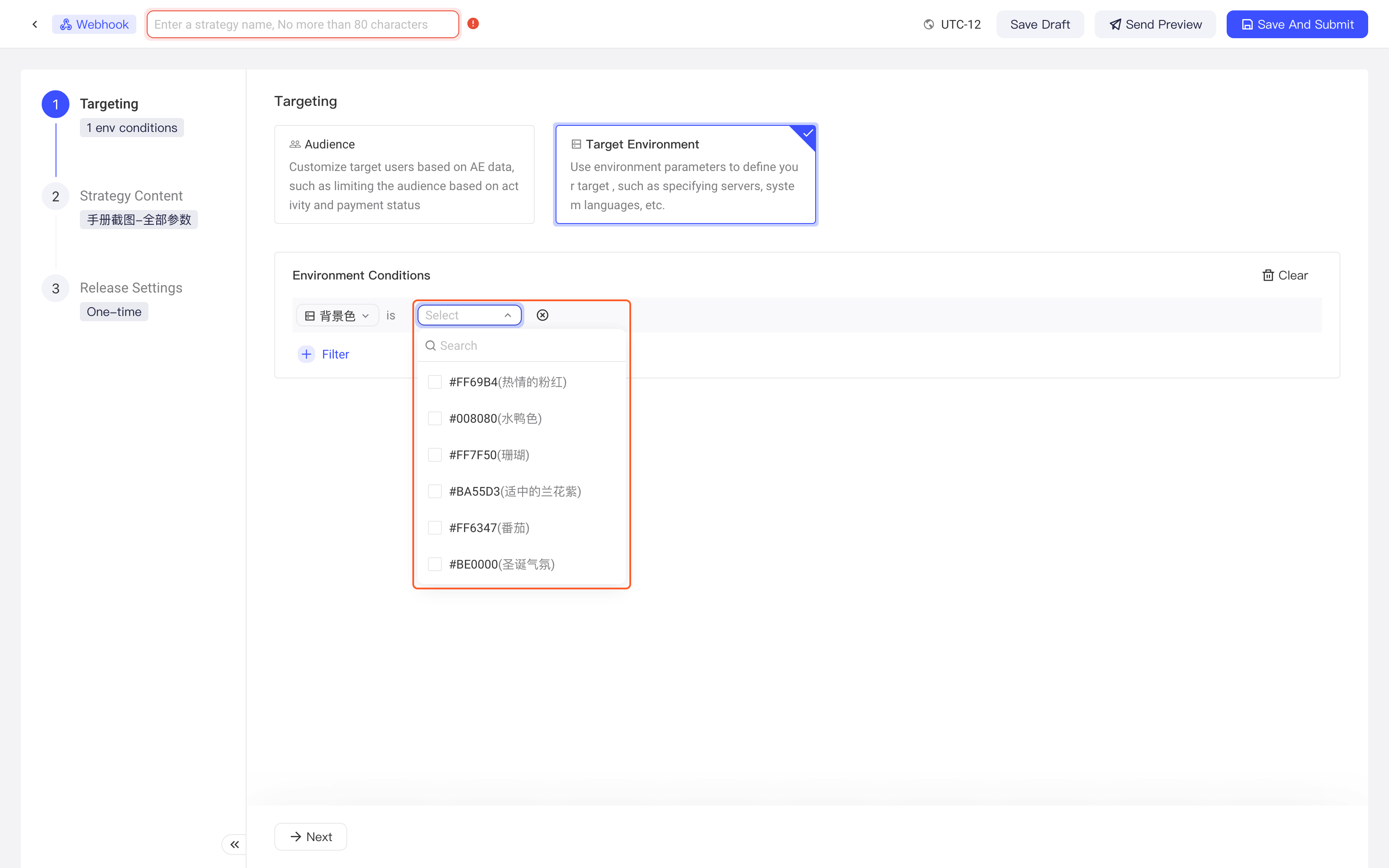The height and width of the screenshot is (868, 1389).
Task: Focus the dropdown Search field
Action: click(521, 345)
